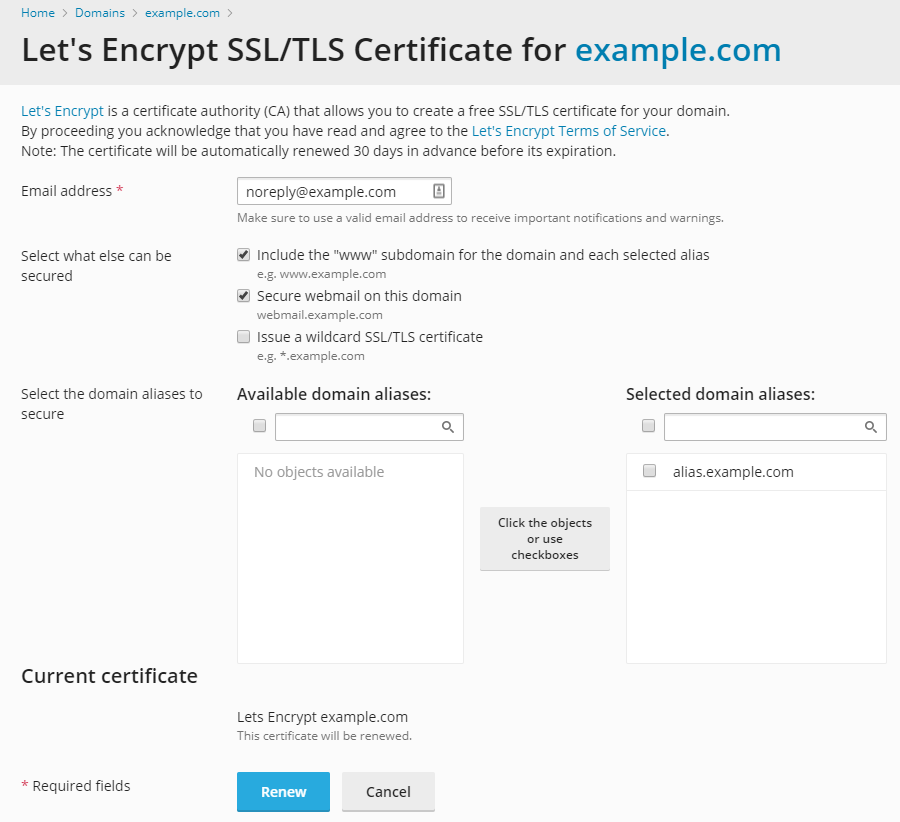Screen dimensions: 900x822
Task: Go to Home breadcrumb
Action: coord(38,13)
